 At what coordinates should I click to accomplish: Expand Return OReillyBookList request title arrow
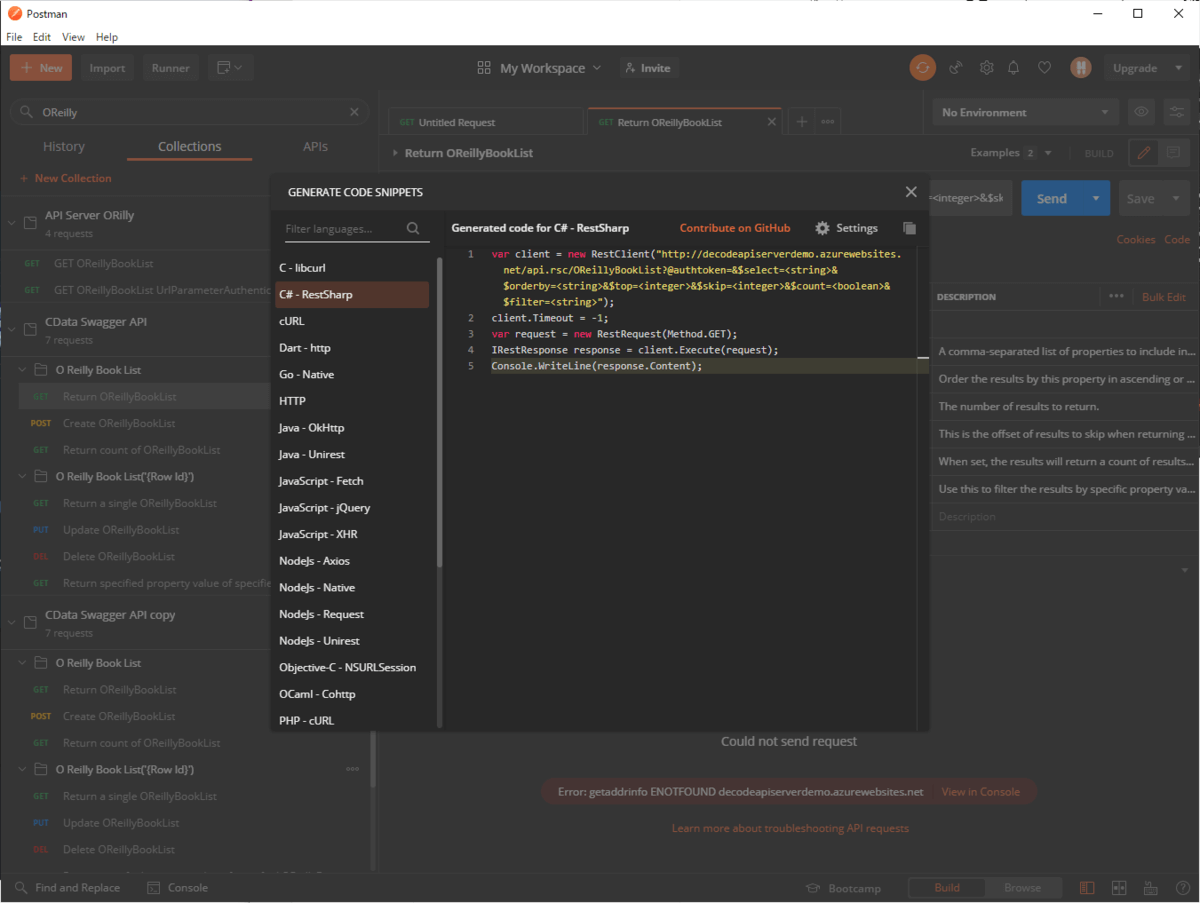[x=395, y=153]
